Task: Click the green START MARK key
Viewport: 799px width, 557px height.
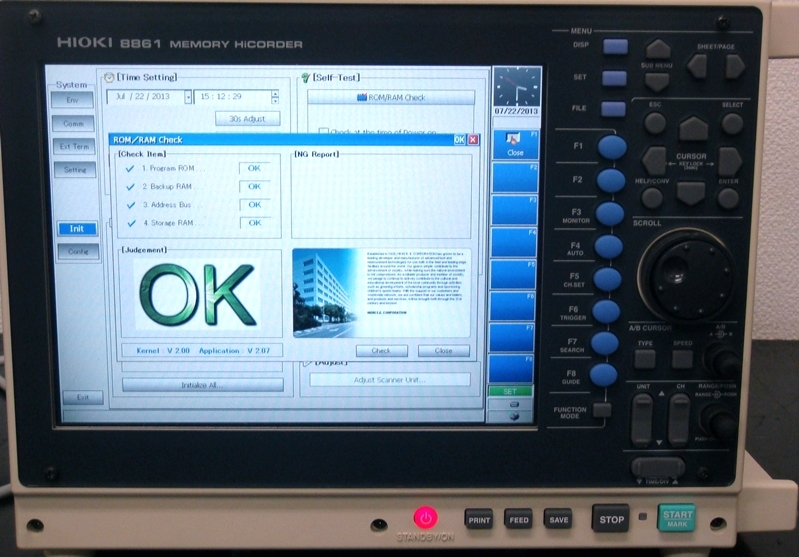Action: 677,518
